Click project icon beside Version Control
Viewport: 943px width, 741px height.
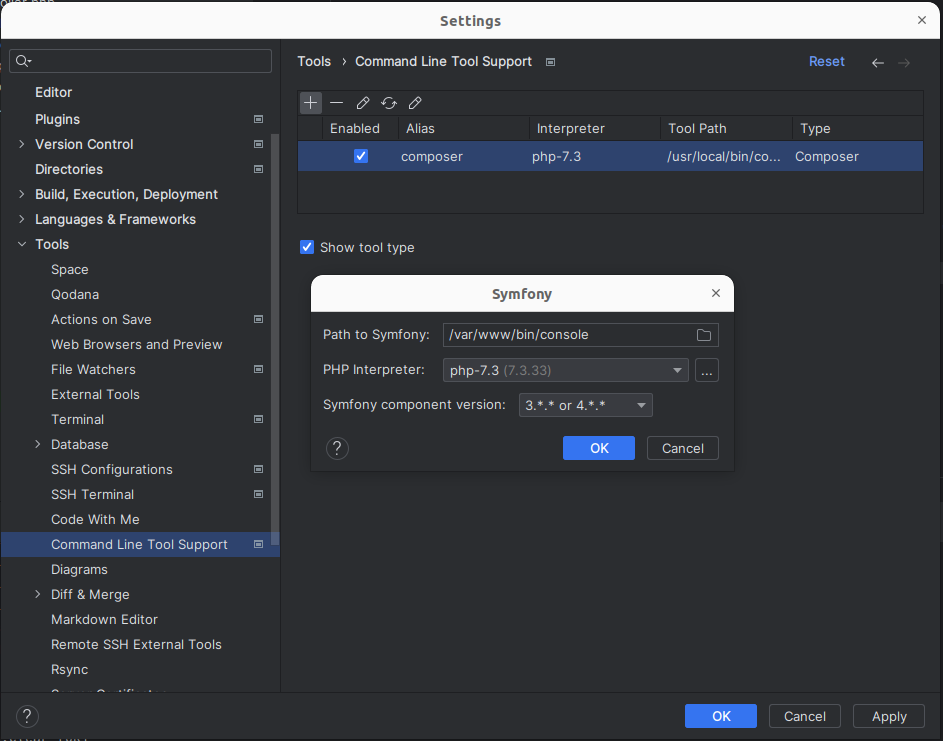(259, 144)
